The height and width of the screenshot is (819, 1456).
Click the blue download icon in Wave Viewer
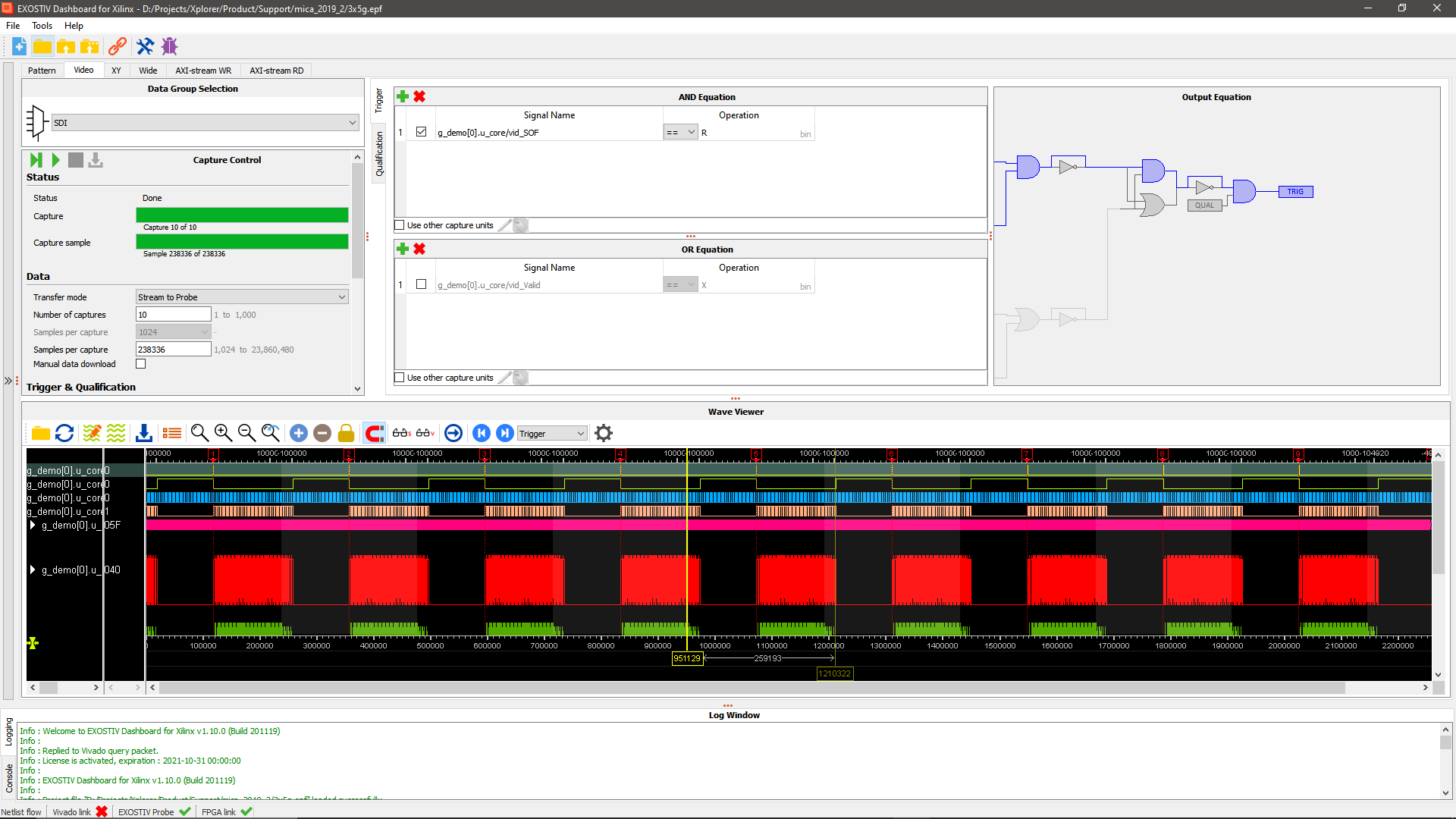point(144,433)
